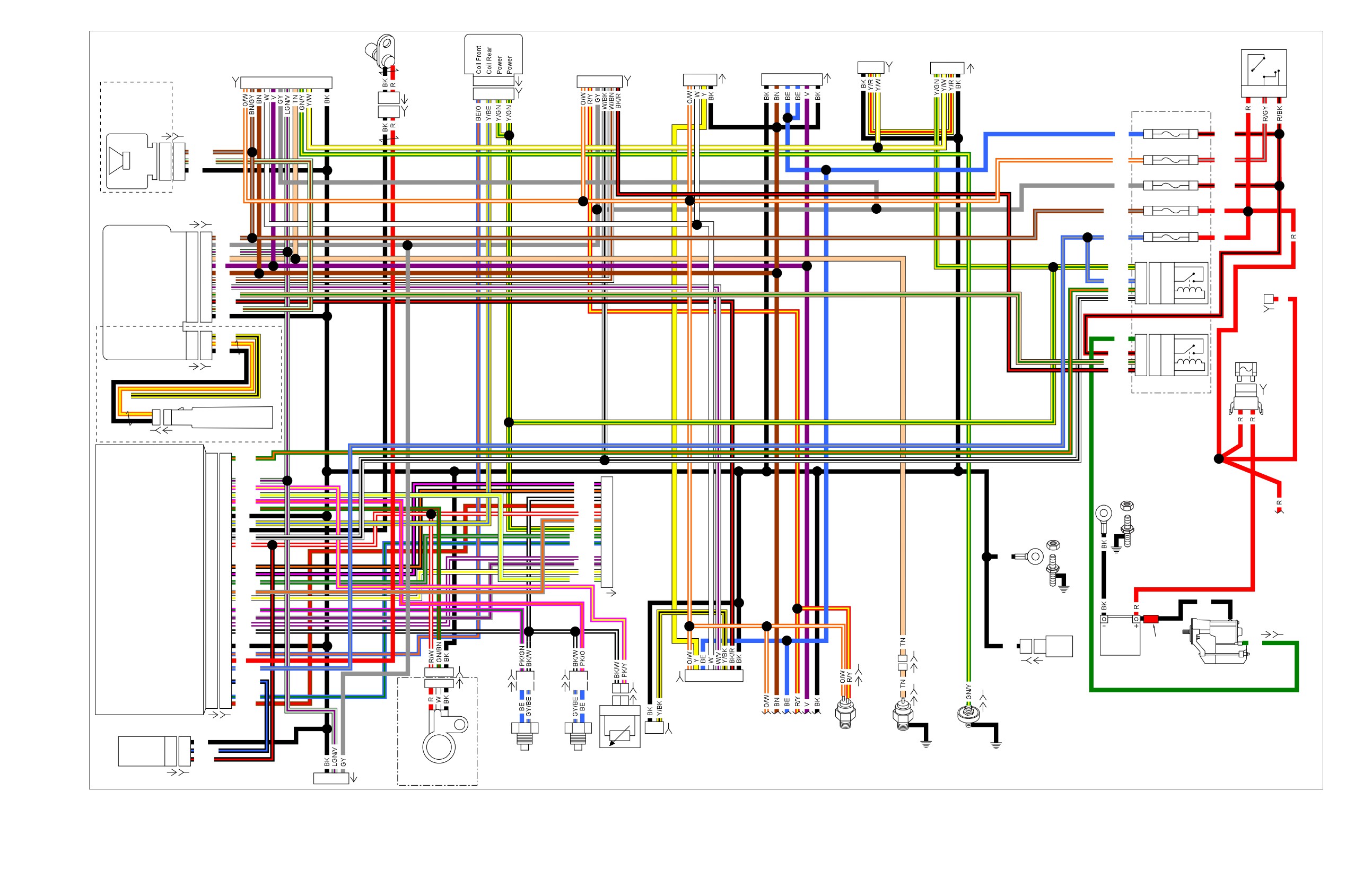This screenshot has height=895, width=1372.
Task: Click ground symbol beside TN sender
Action: (926, 744)
